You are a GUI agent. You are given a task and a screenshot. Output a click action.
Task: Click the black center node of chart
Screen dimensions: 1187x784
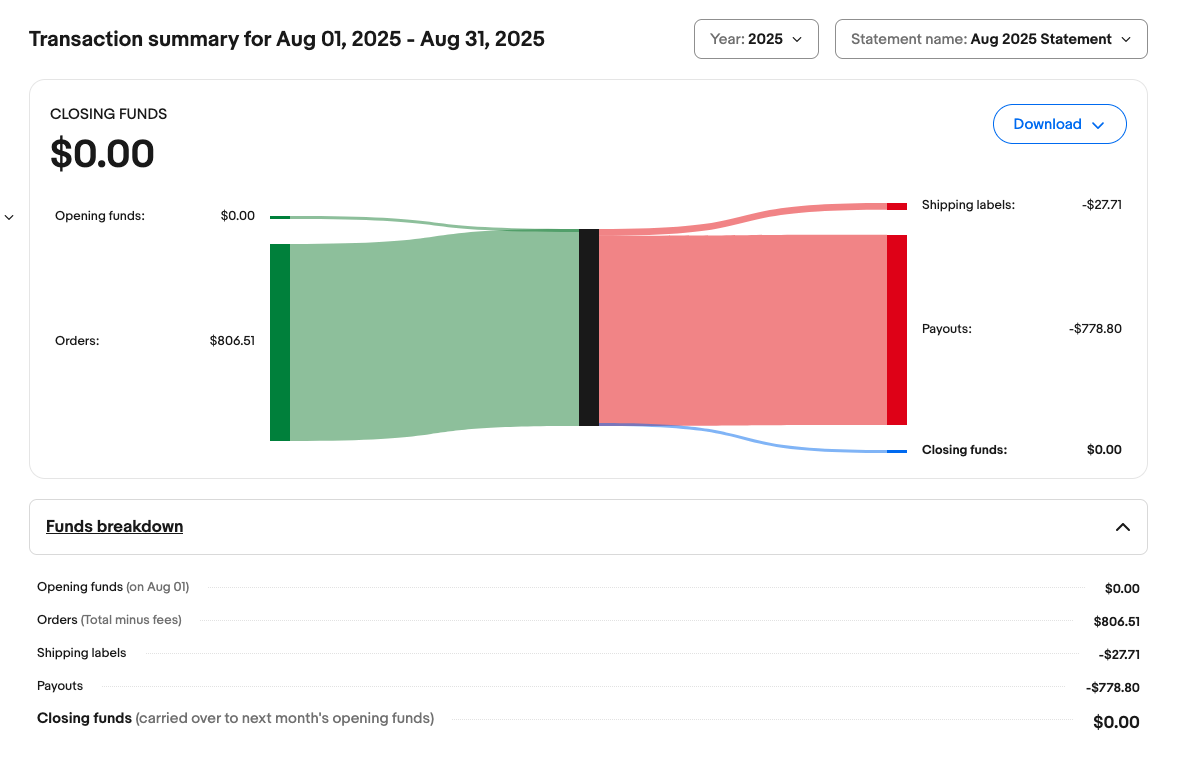click(588, 327)
